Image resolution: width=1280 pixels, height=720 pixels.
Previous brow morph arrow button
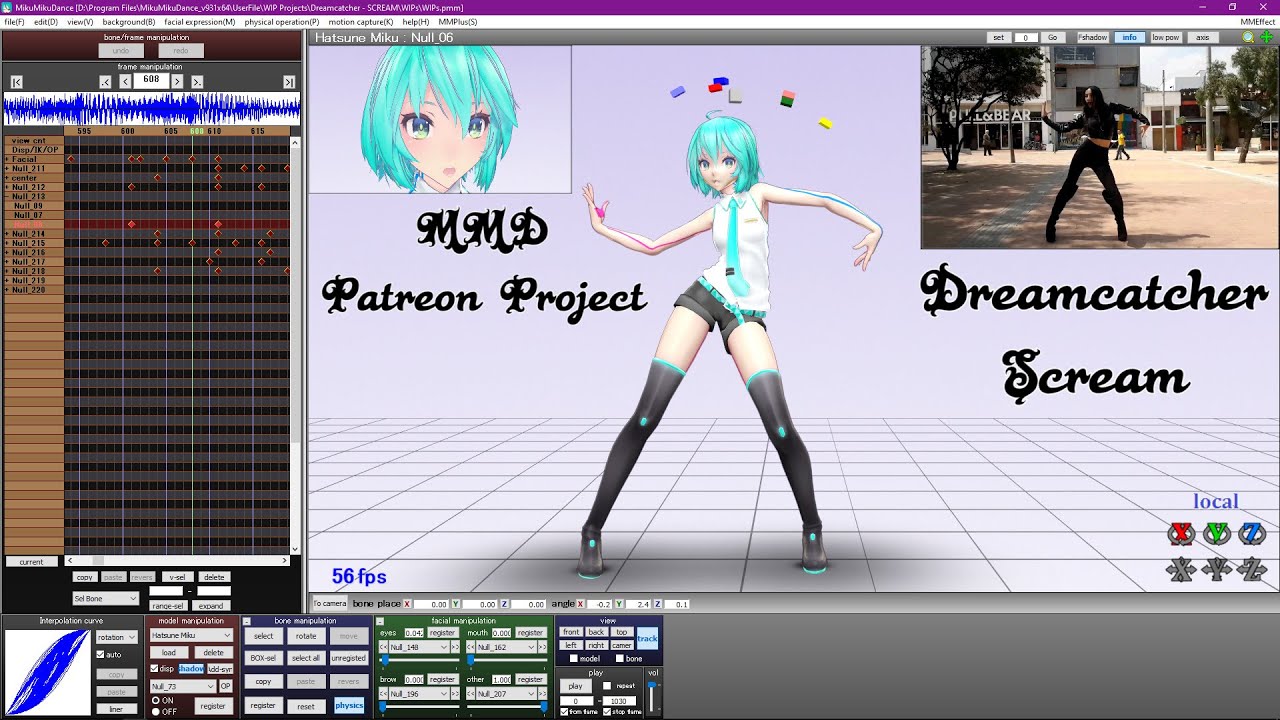click(383, 693)
